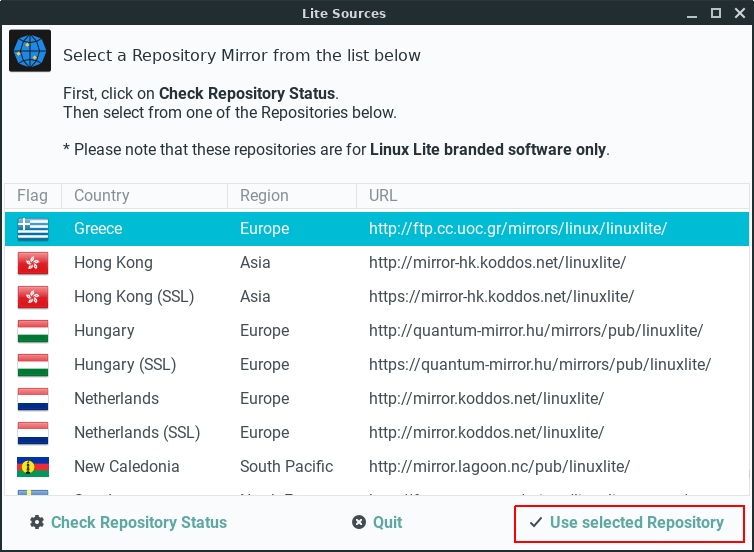754x552 pixels.
Task: Select the New Caledonia flag icon
Action: pyautogui.click(x=33, y=467)
